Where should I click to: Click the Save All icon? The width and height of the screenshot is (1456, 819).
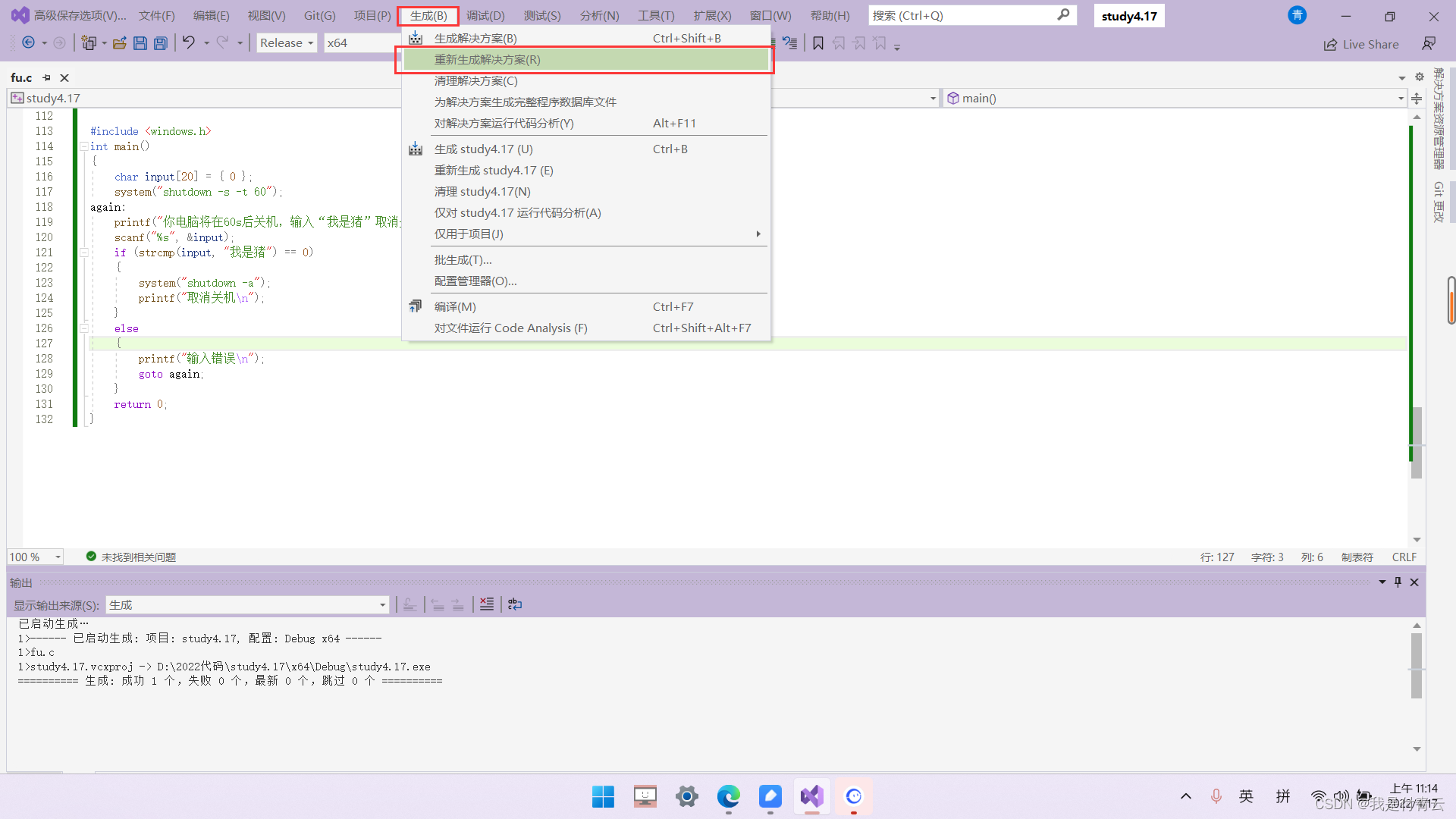click(x=161, y=43)
